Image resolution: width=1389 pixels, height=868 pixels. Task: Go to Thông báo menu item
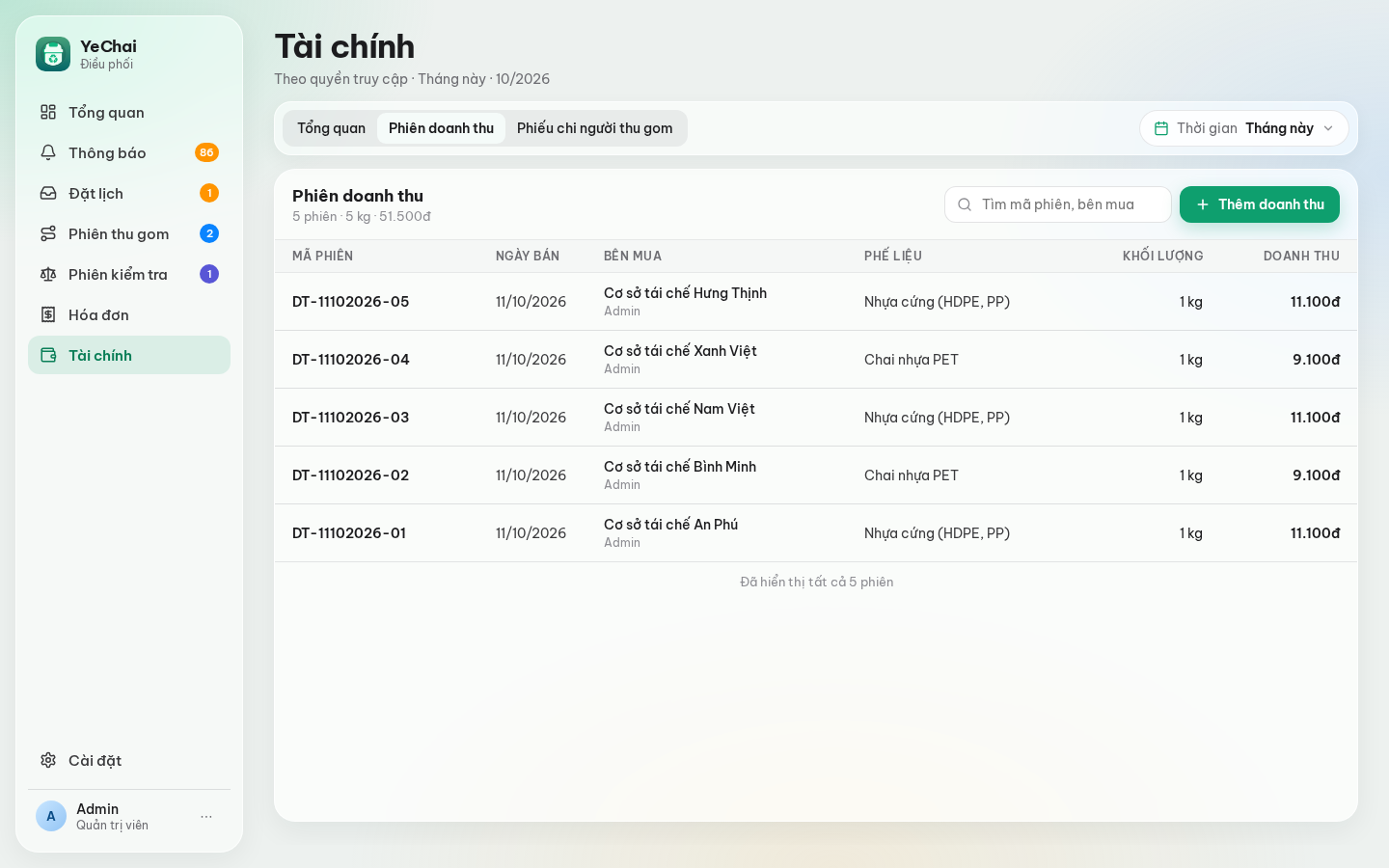tap(129, 152)
